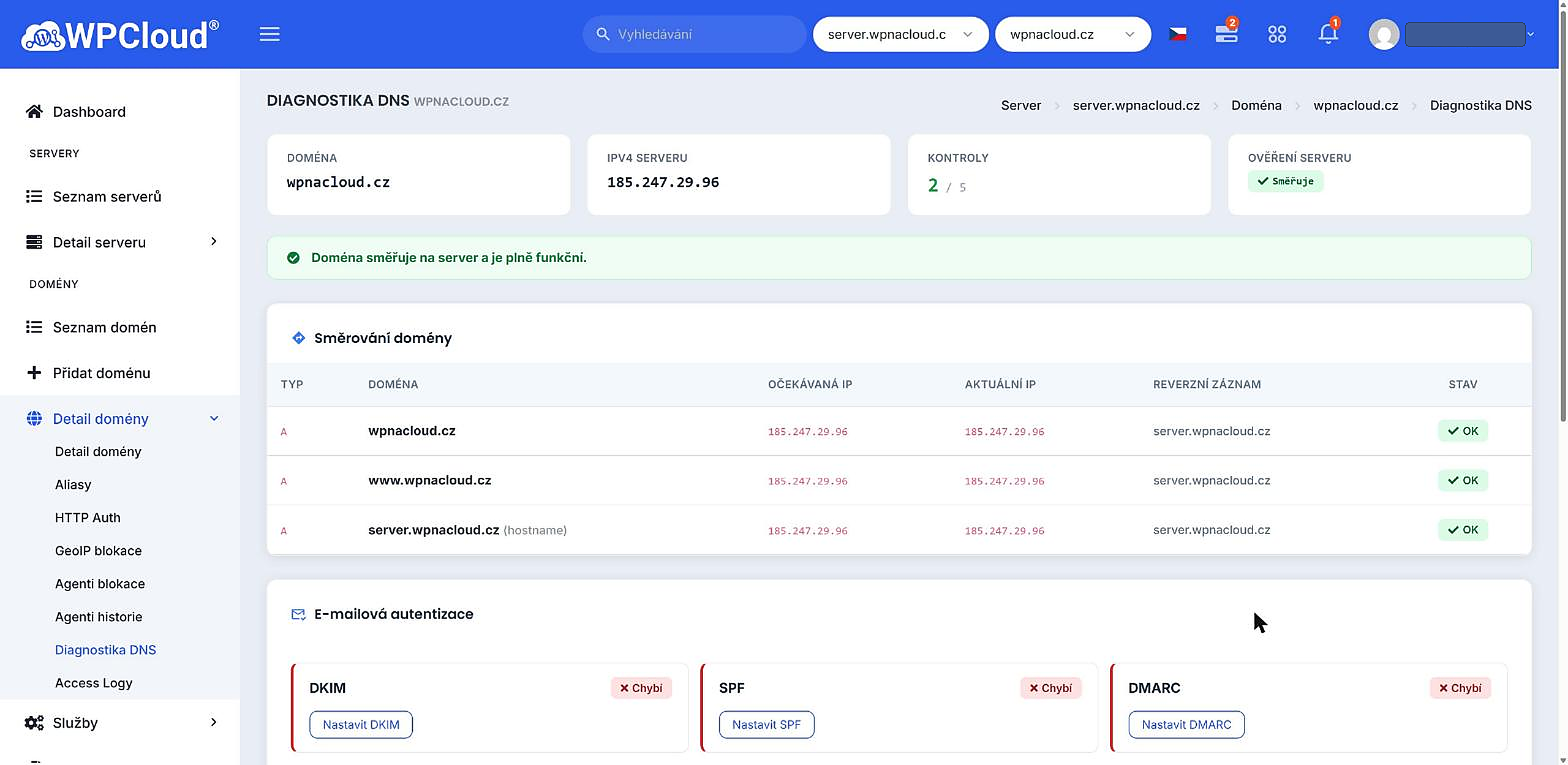The width and height of the screenshot is (1568, 765).
Task: Open the Czech flag language selector
Action: [1177, 34]
